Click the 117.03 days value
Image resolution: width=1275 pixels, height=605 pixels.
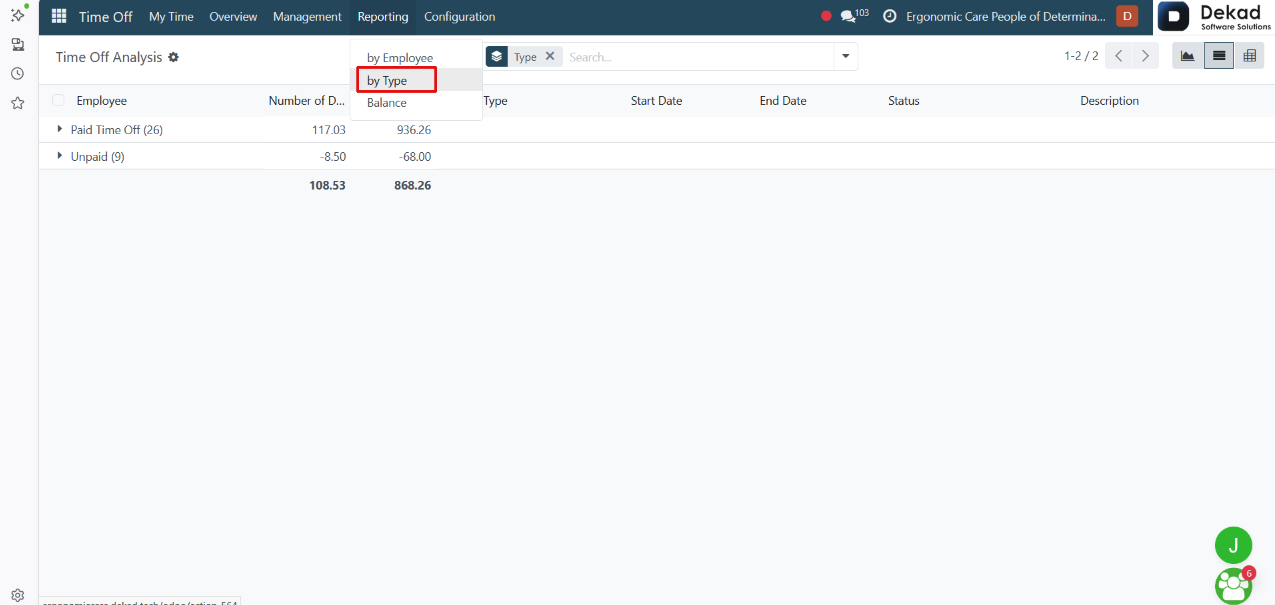(x=328, y=129)
